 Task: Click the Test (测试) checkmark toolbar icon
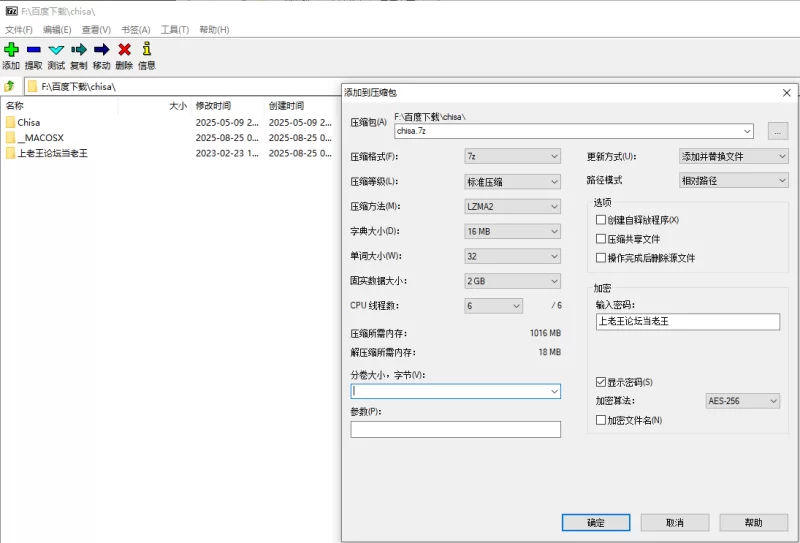(x=56, y=50)
